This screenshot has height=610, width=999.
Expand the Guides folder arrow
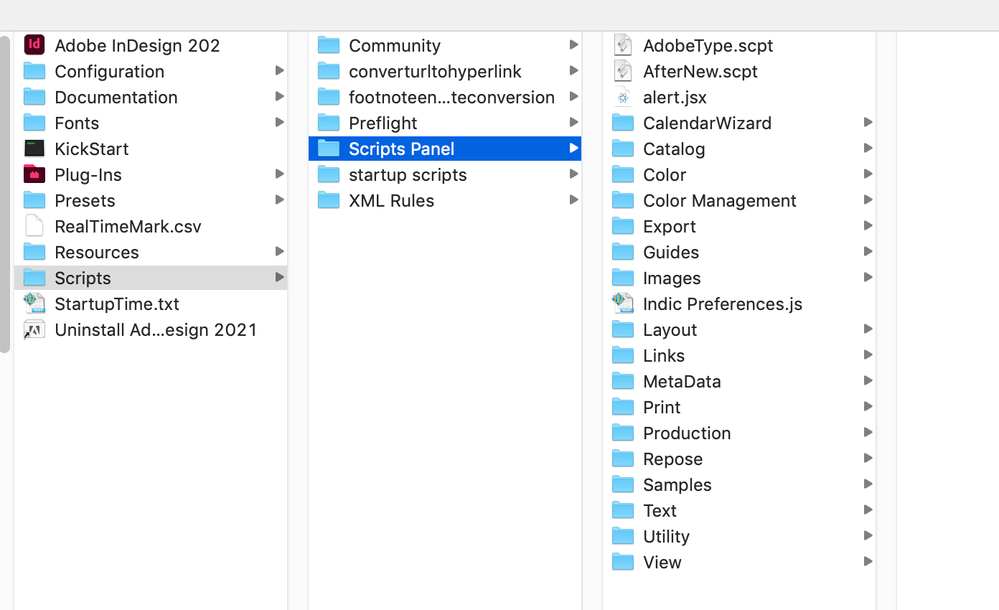[868, 251]
